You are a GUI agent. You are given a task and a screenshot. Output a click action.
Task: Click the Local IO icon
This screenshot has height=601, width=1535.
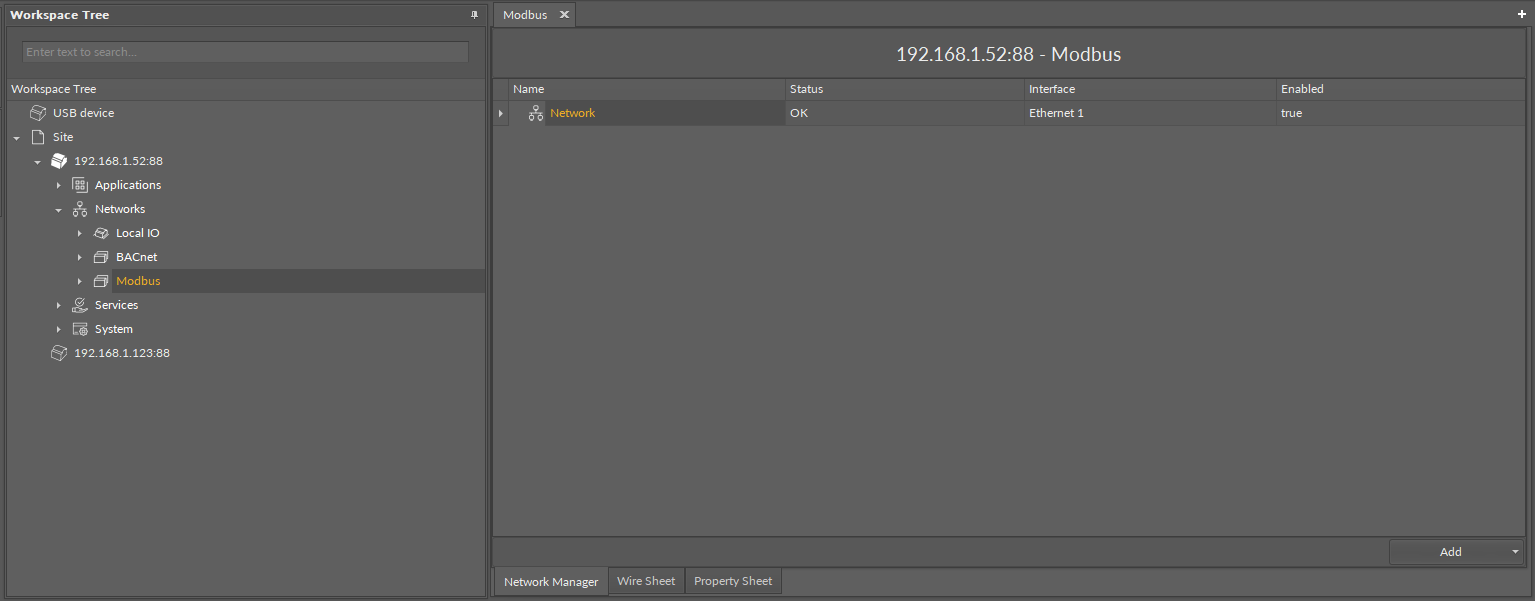pyautogui.click(x=101, y=233)
